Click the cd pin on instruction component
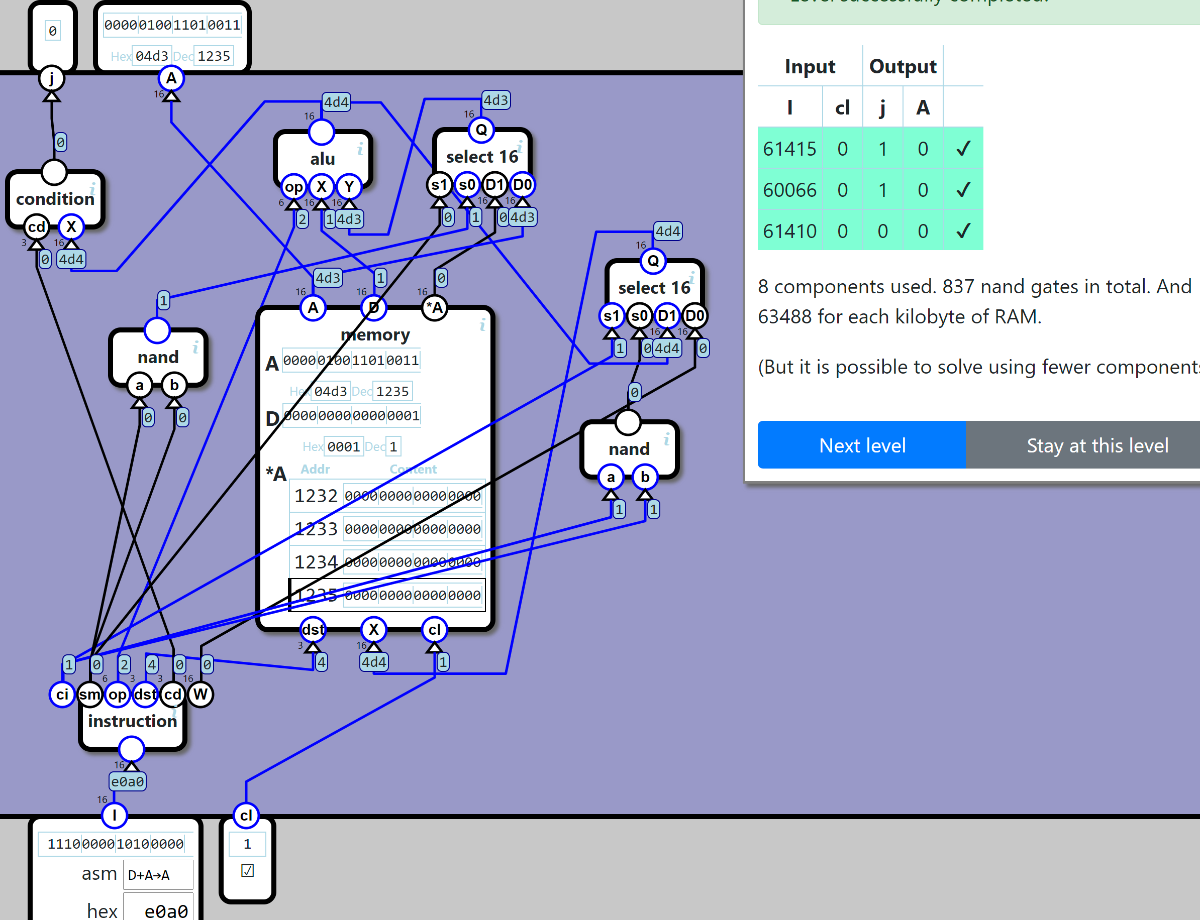Viewport: 1200px width, 920px height. click(173, 693)
